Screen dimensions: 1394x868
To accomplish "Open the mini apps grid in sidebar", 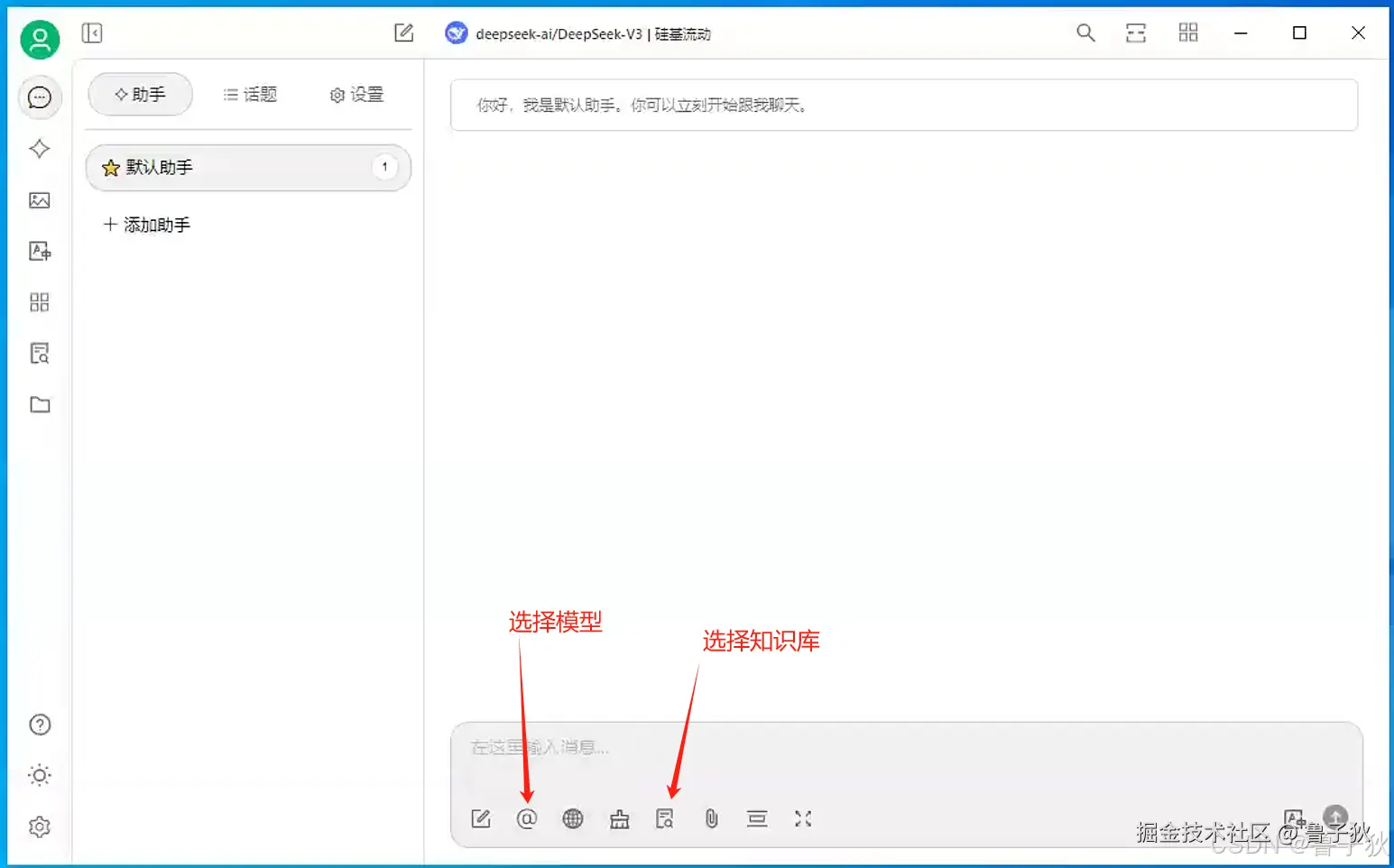I will 39,302.
